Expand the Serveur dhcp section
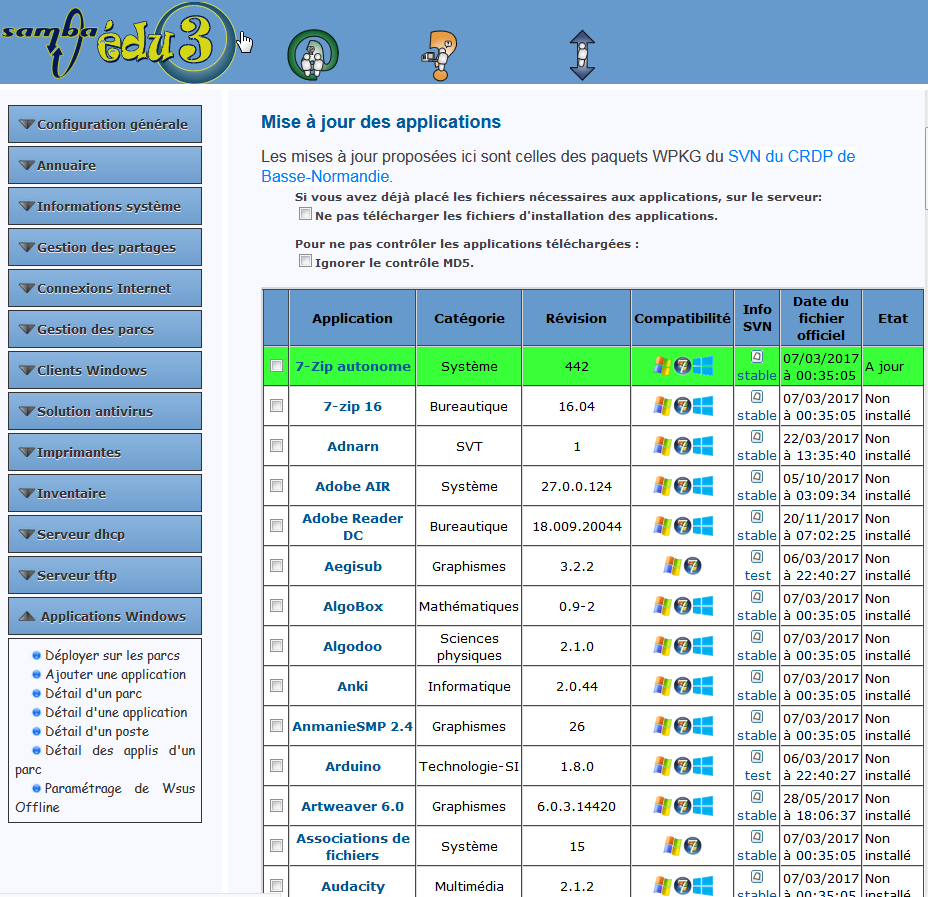 click(105, 534)
